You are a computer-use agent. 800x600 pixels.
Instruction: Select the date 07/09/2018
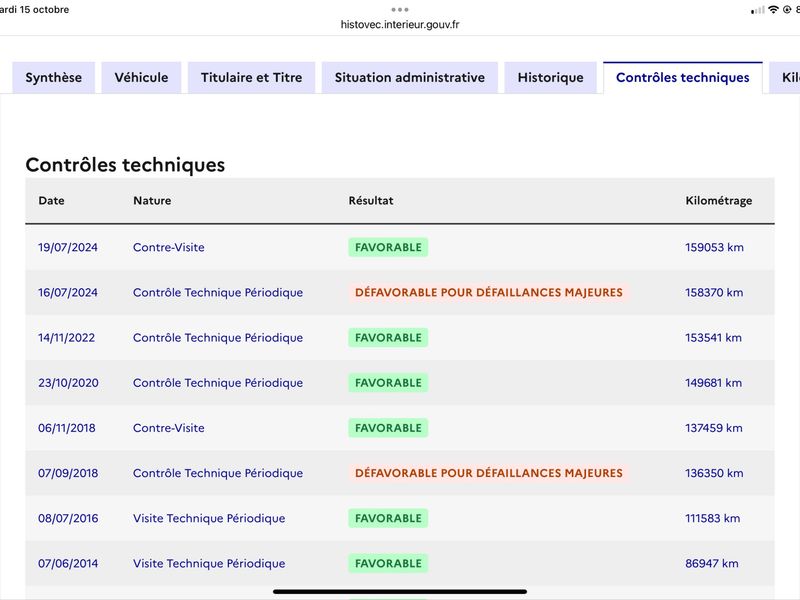68,473
